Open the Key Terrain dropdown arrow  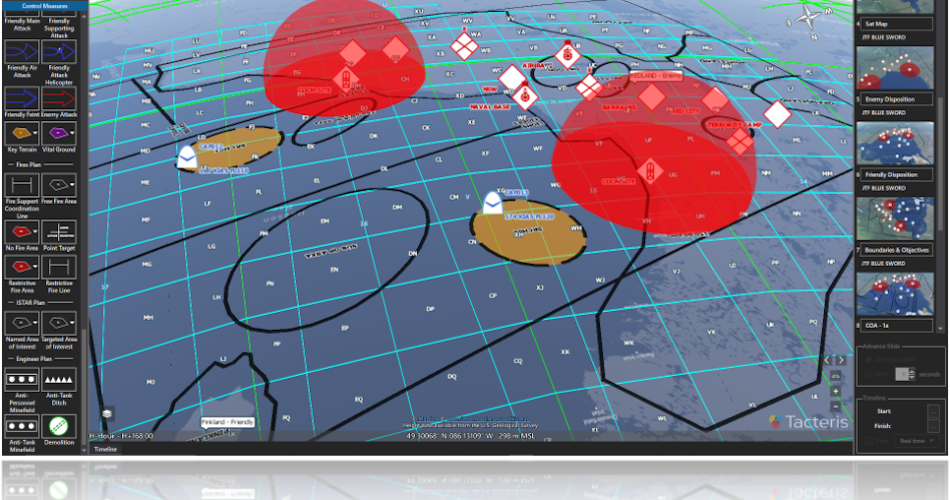(35, 133)
